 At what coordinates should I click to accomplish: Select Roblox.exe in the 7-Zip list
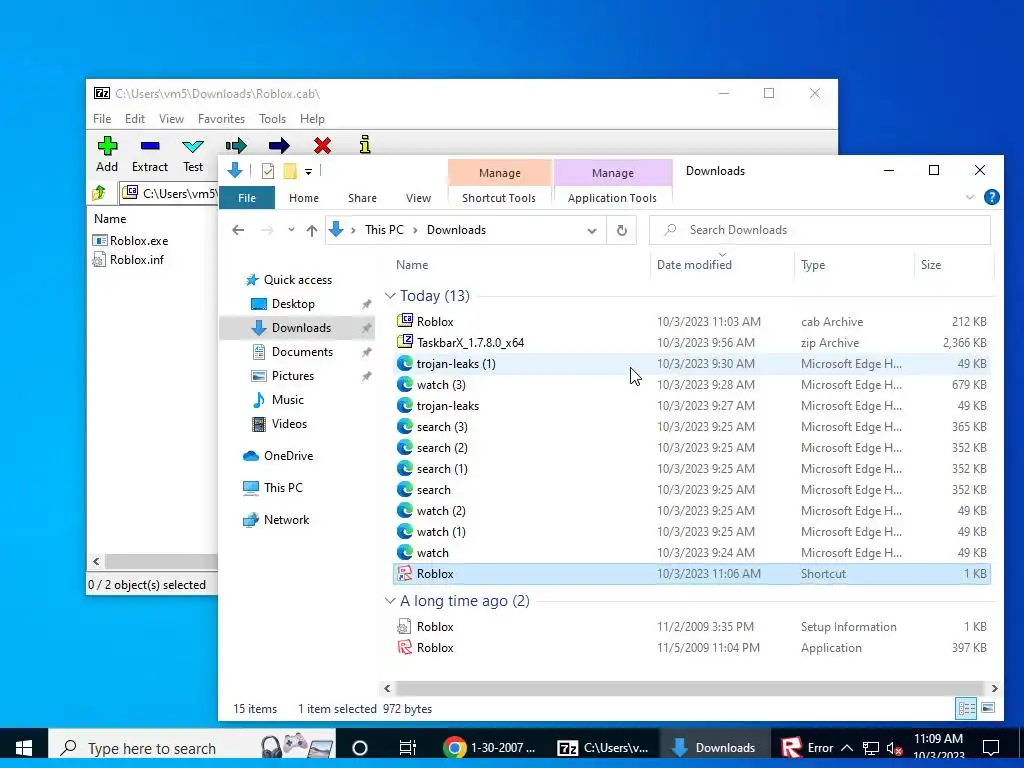pos(131,240)
